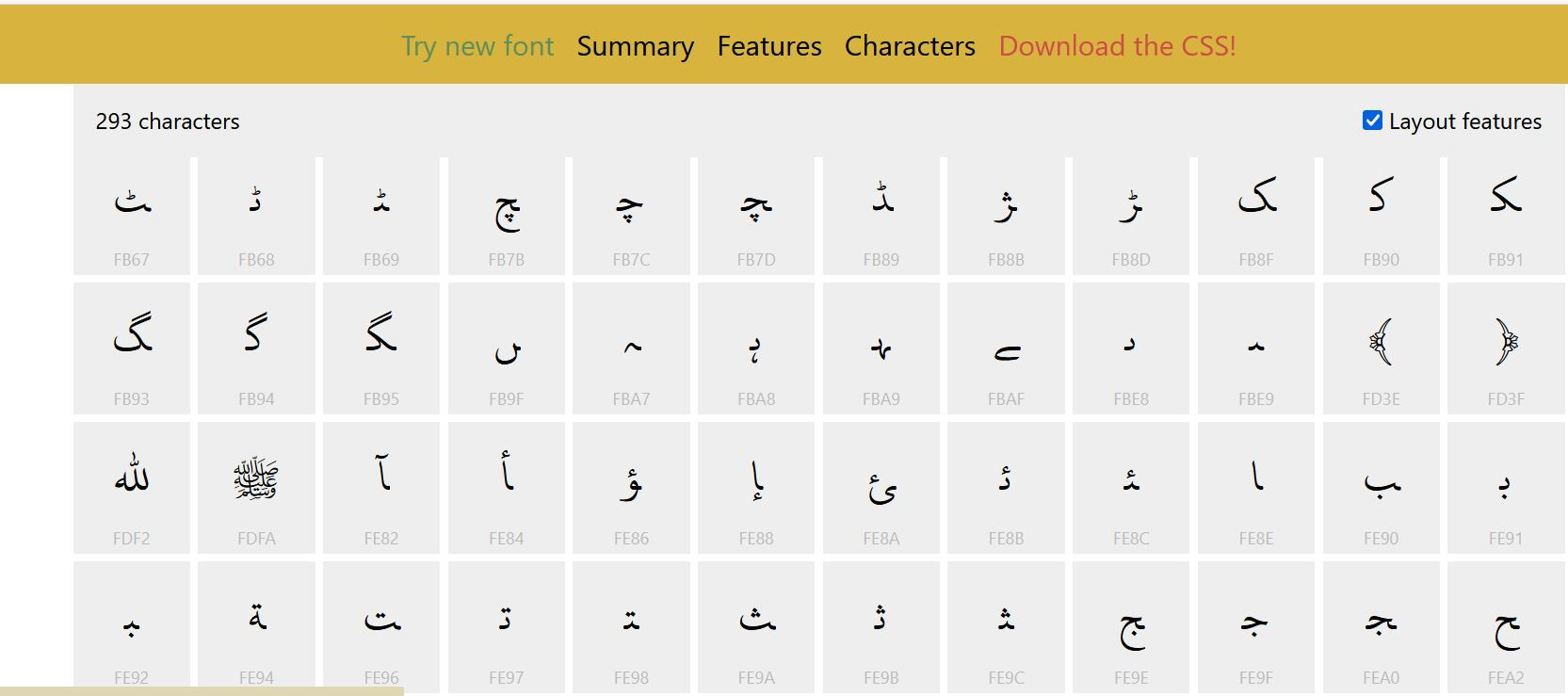
Task: Click the character tile FB67
Action: coord(132,217)
